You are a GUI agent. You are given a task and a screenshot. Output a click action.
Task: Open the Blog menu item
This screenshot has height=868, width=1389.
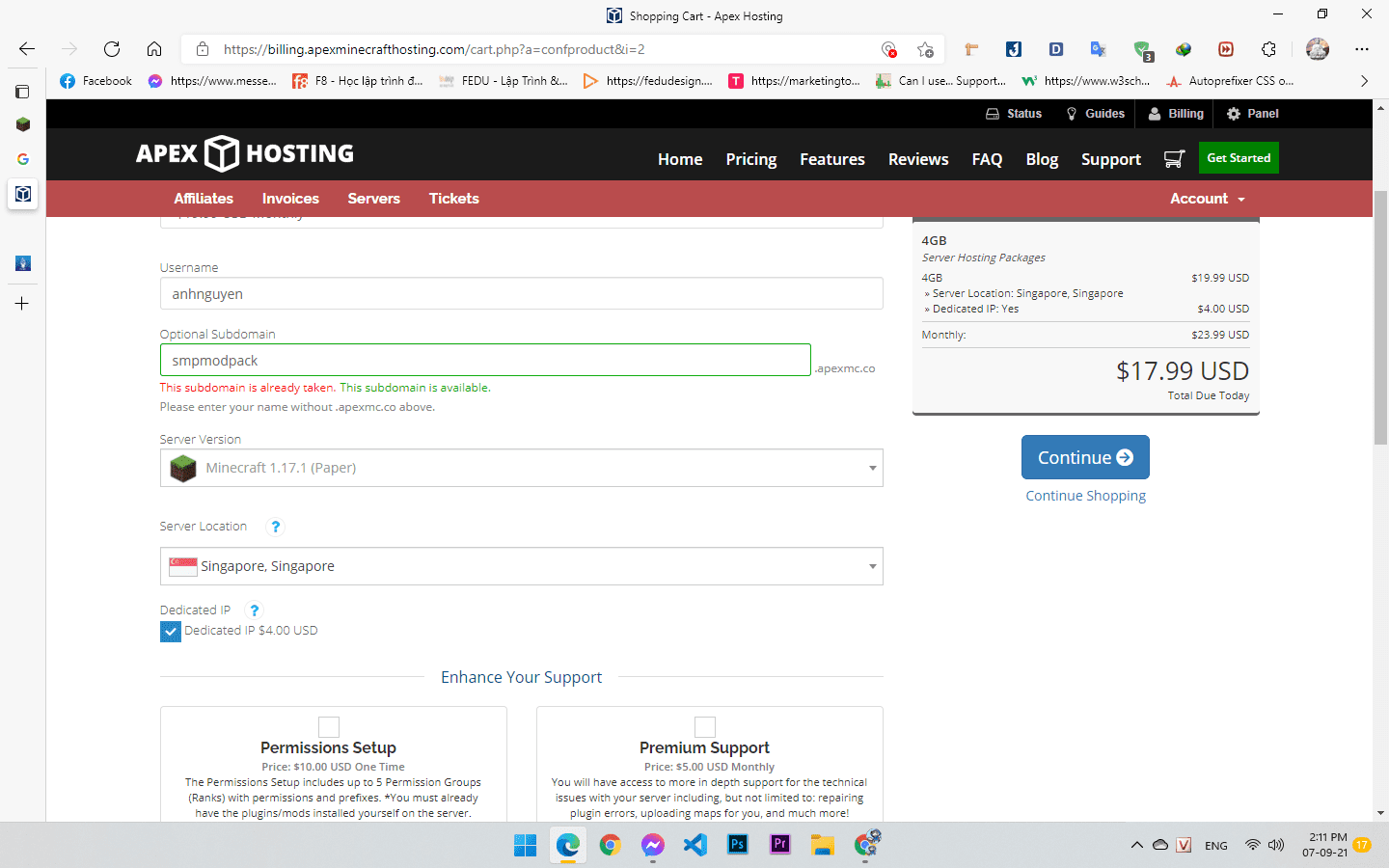pyautogui.click(x=1042, y=159)
